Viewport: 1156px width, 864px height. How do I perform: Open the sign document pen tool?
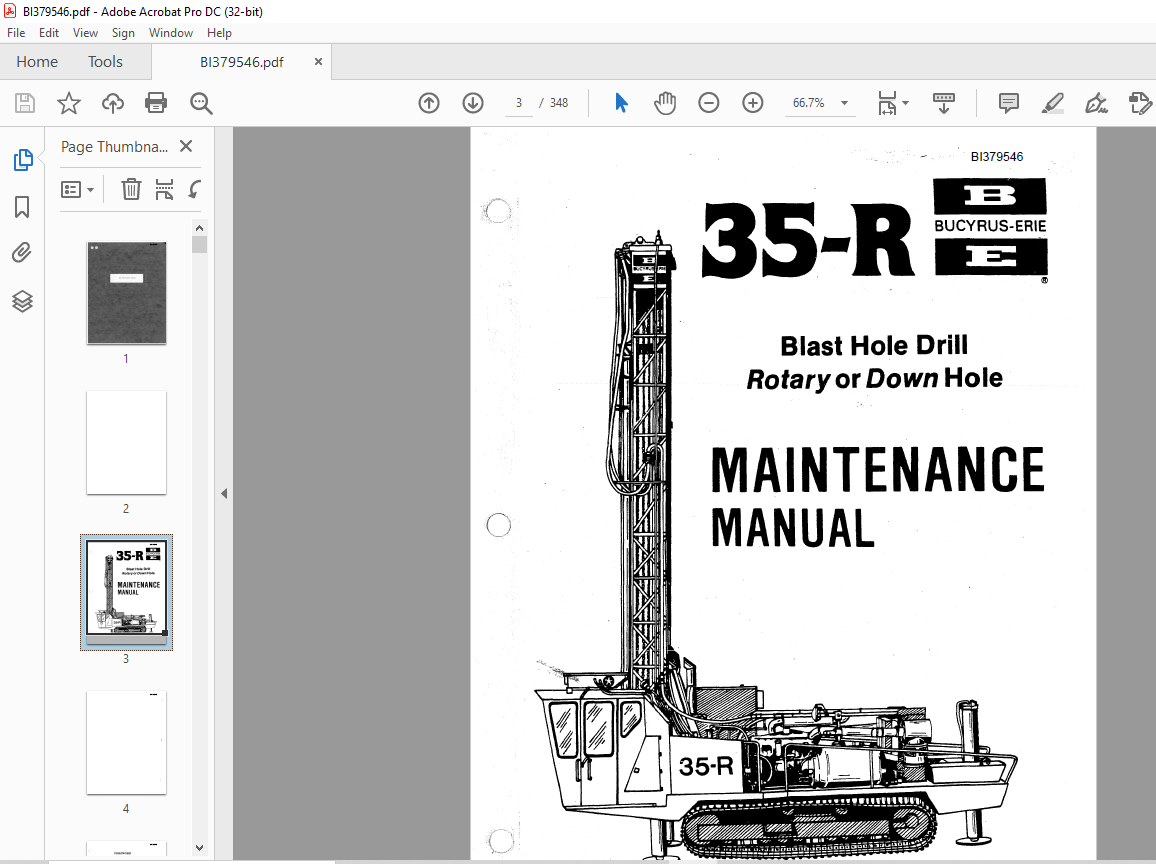[x=1096, y=103]
